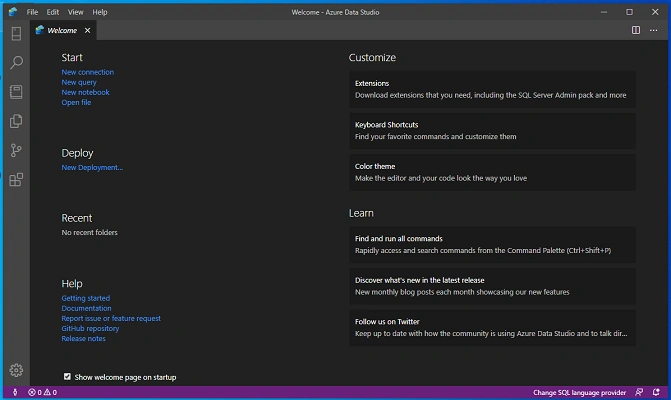
Task: Open the Edit menu
Action: [x=53, y=12]
